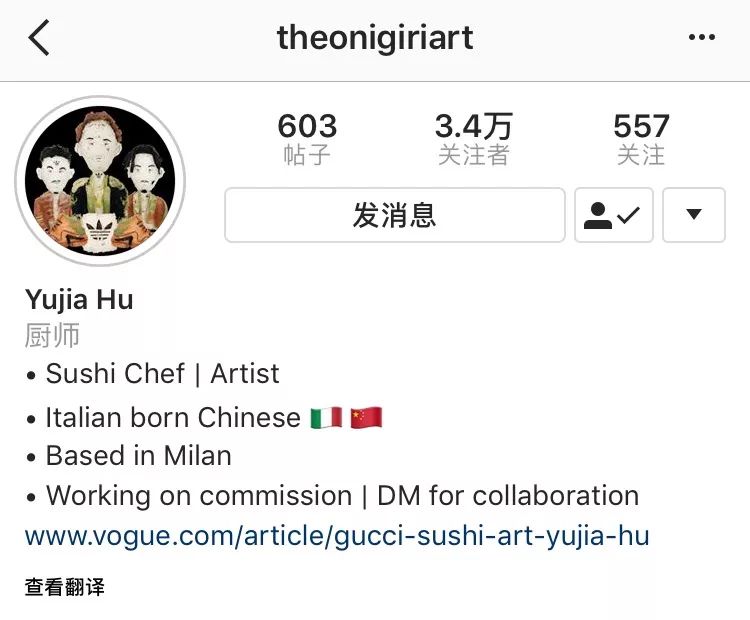Tap the 发消息 message button
750x620 pixels.
pyautogui.click(x=395, y=215)
